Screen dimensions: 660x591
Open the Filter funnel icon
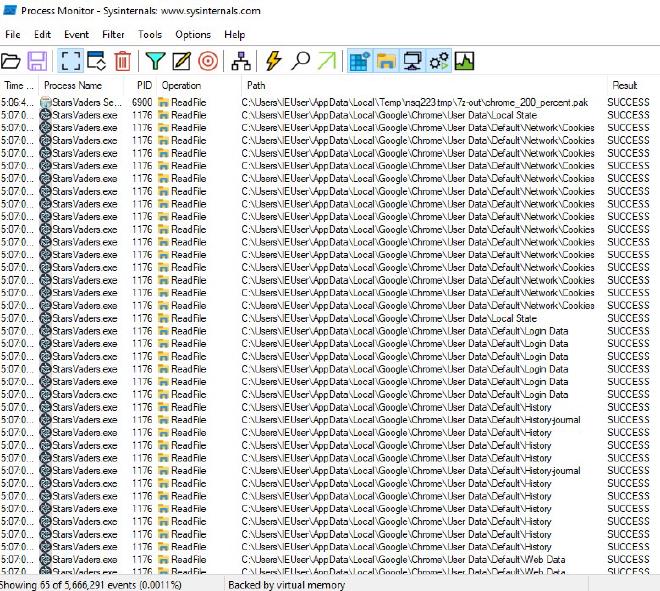(154, 62)
